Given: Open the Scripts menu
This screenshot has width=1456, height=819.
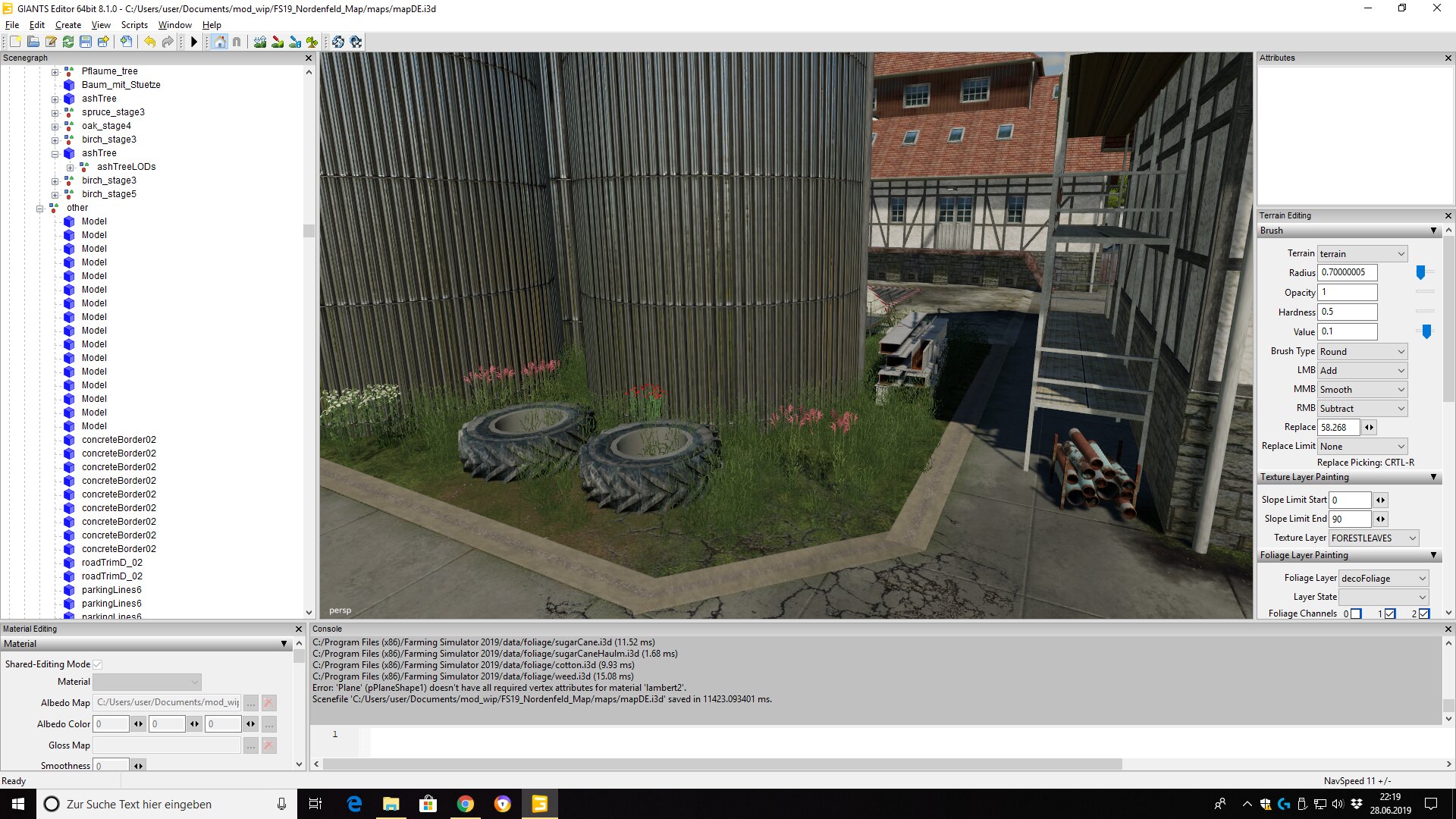Looking at the screenshot, I should click(x=134, y=25).
